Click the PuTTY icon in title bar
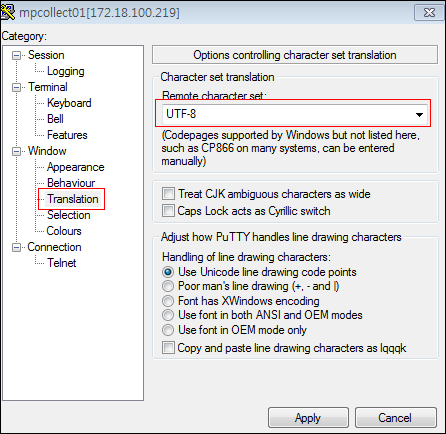 [x=8, y=12]
